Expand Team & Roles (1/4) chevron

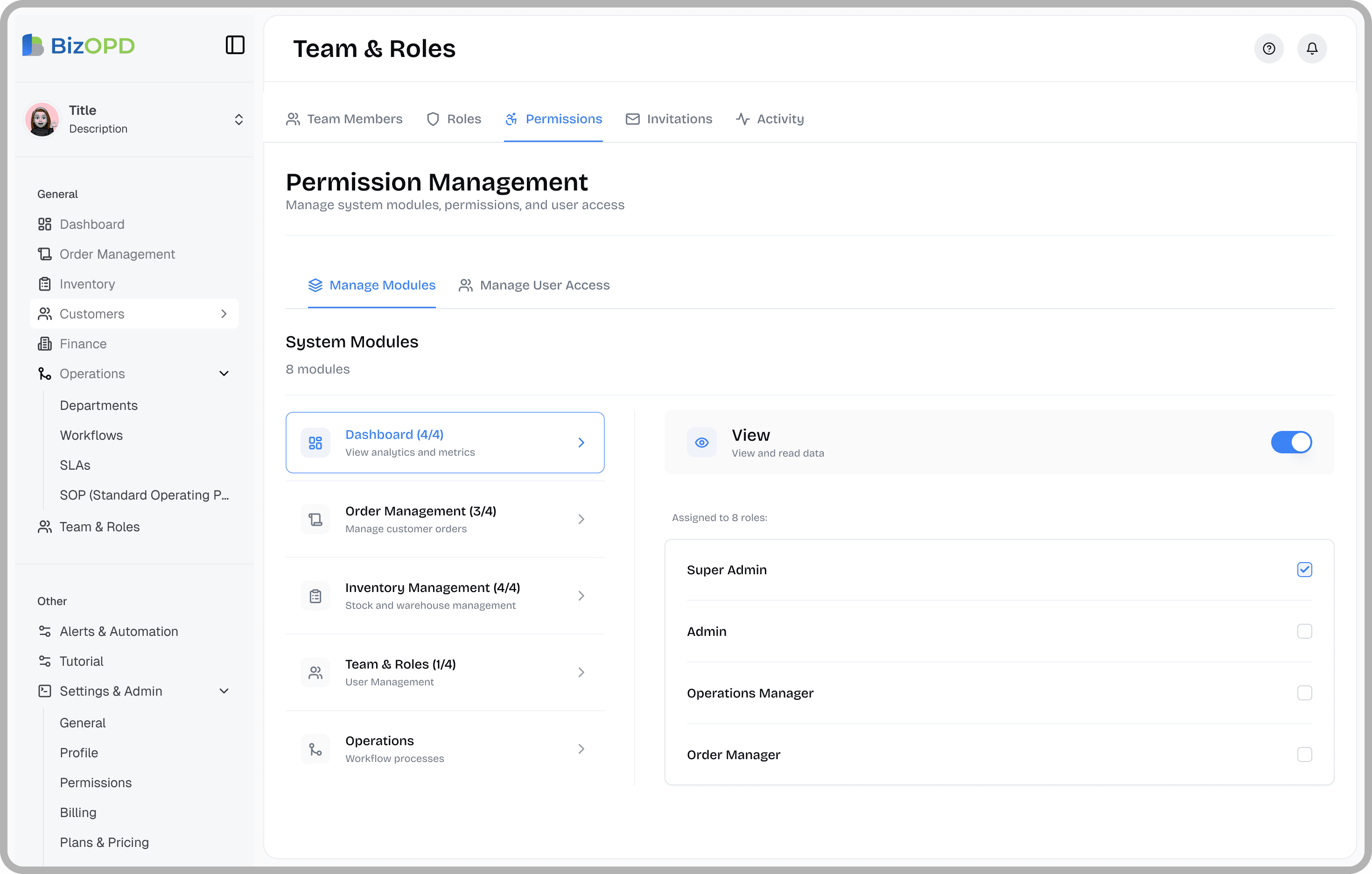[x=581, y=673]
